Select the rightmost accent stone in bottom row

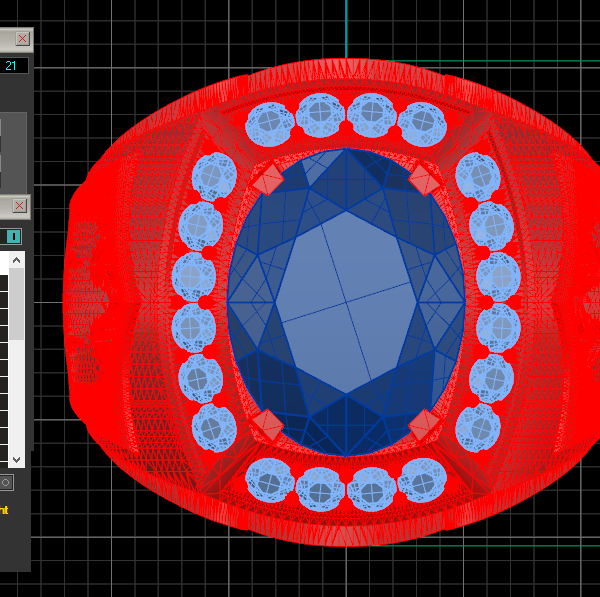pyautogui.click(x=423, y=481)
